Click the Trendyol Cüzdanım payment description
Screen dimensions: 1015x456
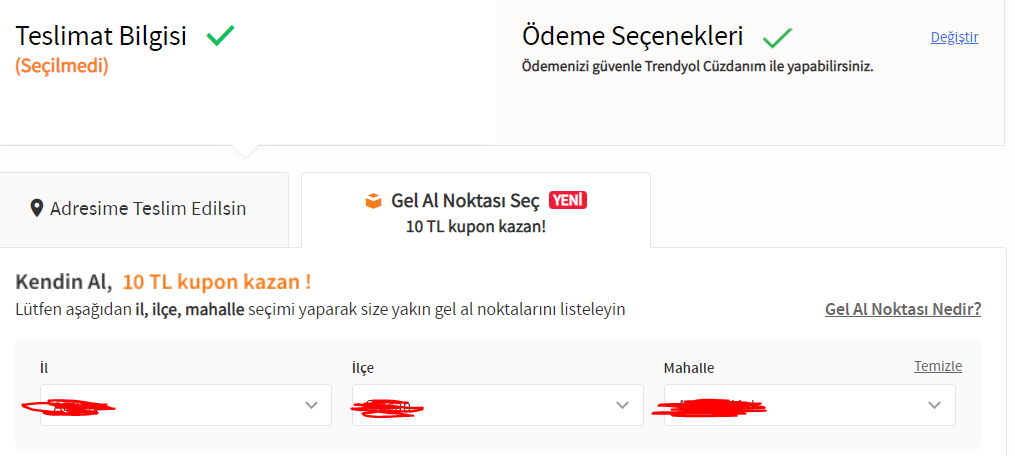click(x=697, y=67)
